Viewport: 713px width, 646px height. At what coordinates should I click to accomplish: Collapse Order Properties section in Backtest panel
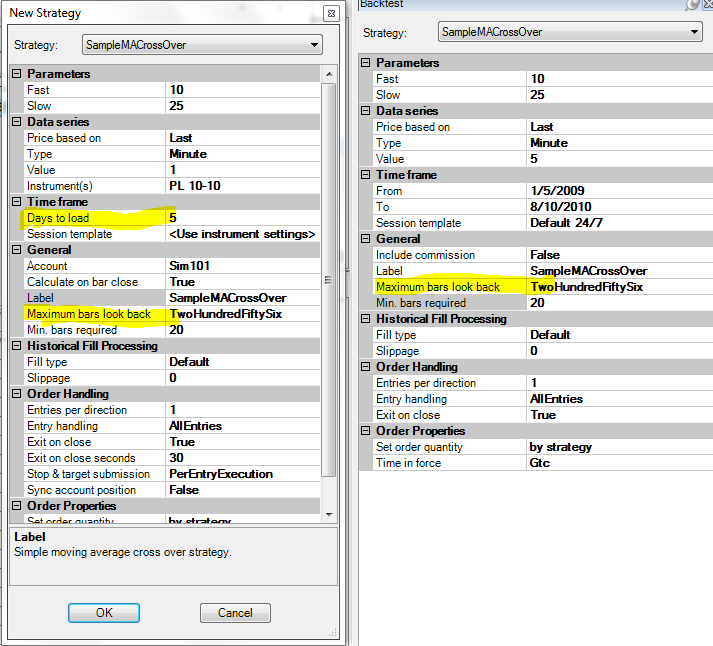pos(366,431)
